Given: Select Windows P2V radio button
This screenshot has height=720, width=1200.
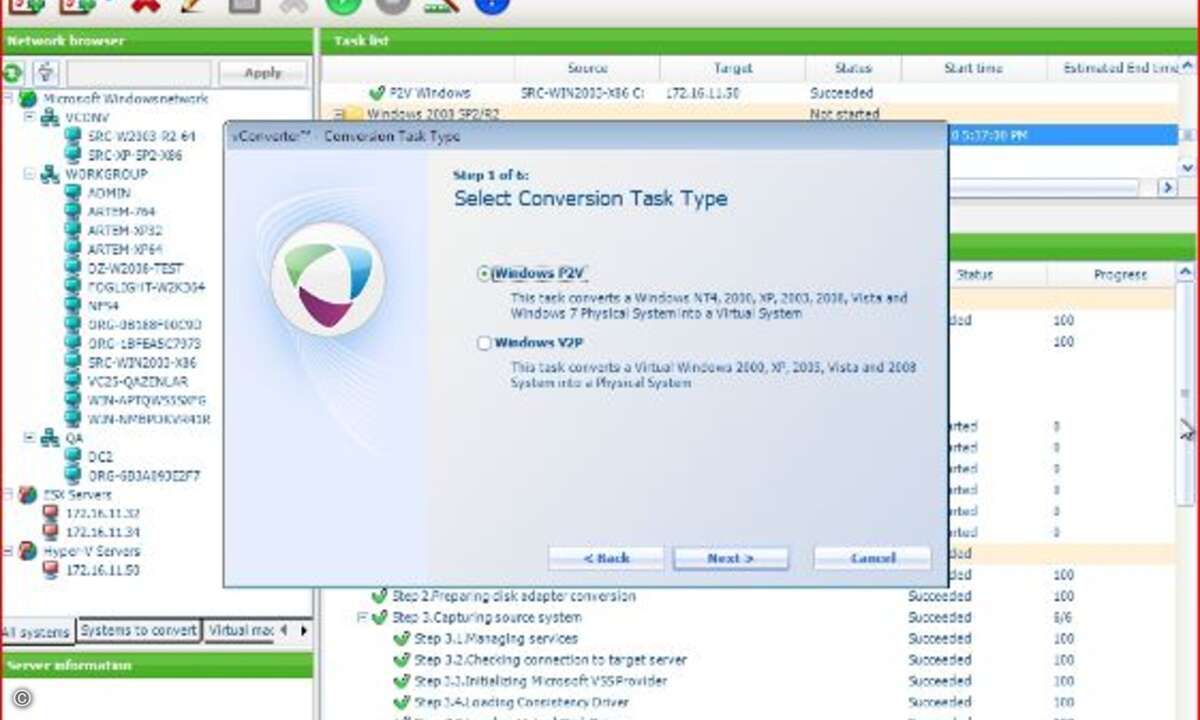Looking at the screenshot, I should [x=485, y=273].
